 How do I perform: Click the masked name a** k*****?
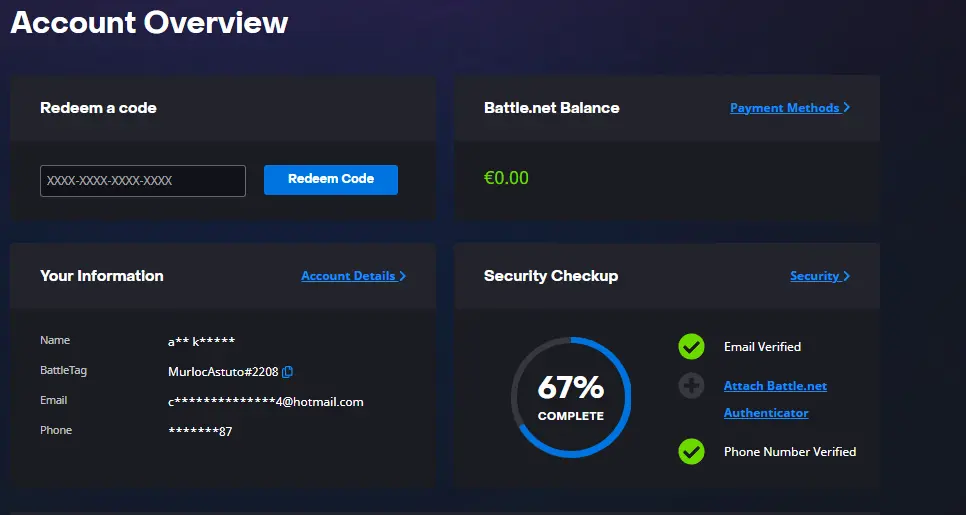click(x=201, y=342)
